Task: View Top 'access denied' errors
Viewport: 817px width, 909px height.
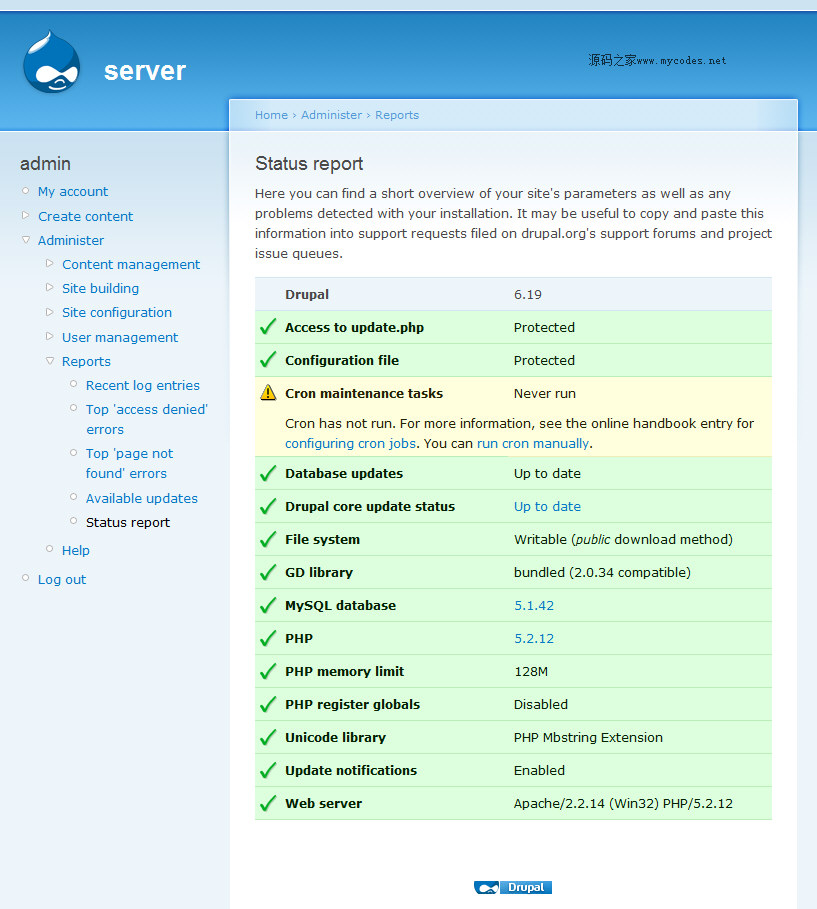Action: [x=147, y=419]
